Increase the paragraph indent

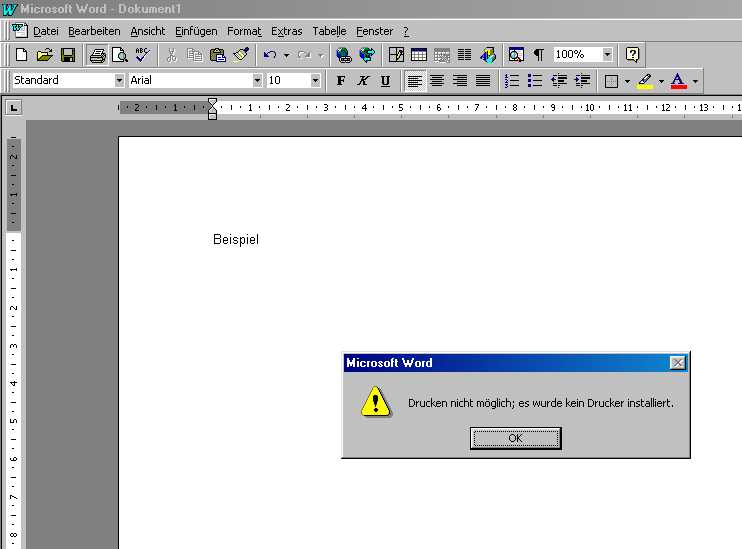(582, 81)
